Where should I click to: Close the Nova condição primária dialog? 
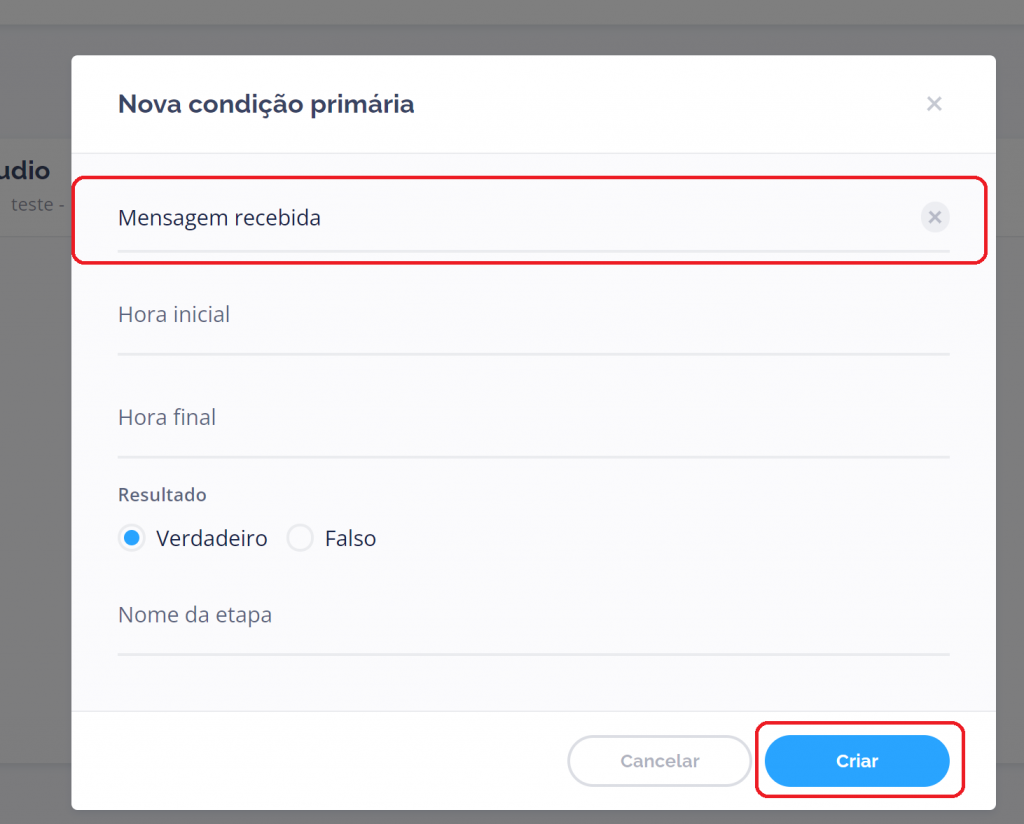tap(934, 104)
